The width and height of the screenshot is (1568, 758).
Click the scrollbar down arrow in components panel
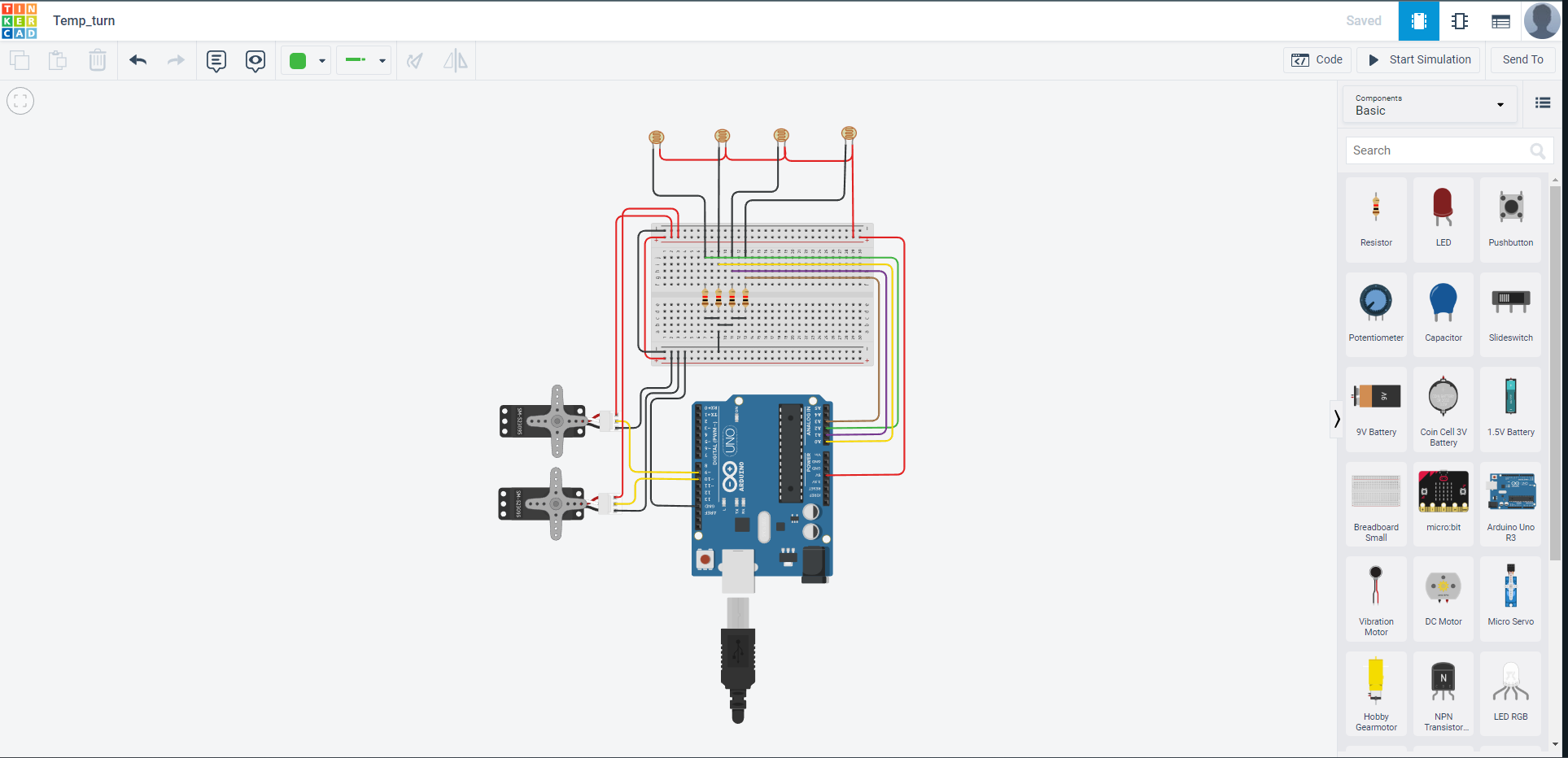[x=1555, y=744]
